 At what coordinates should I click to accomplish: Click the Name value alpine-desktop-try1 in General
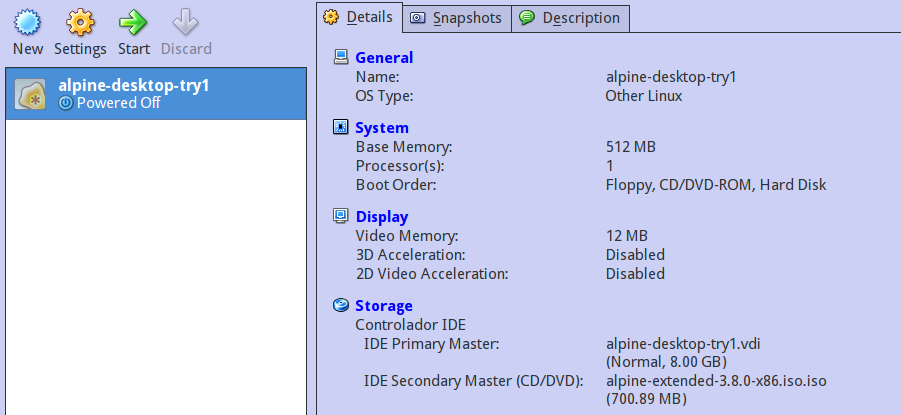(671, 77)
